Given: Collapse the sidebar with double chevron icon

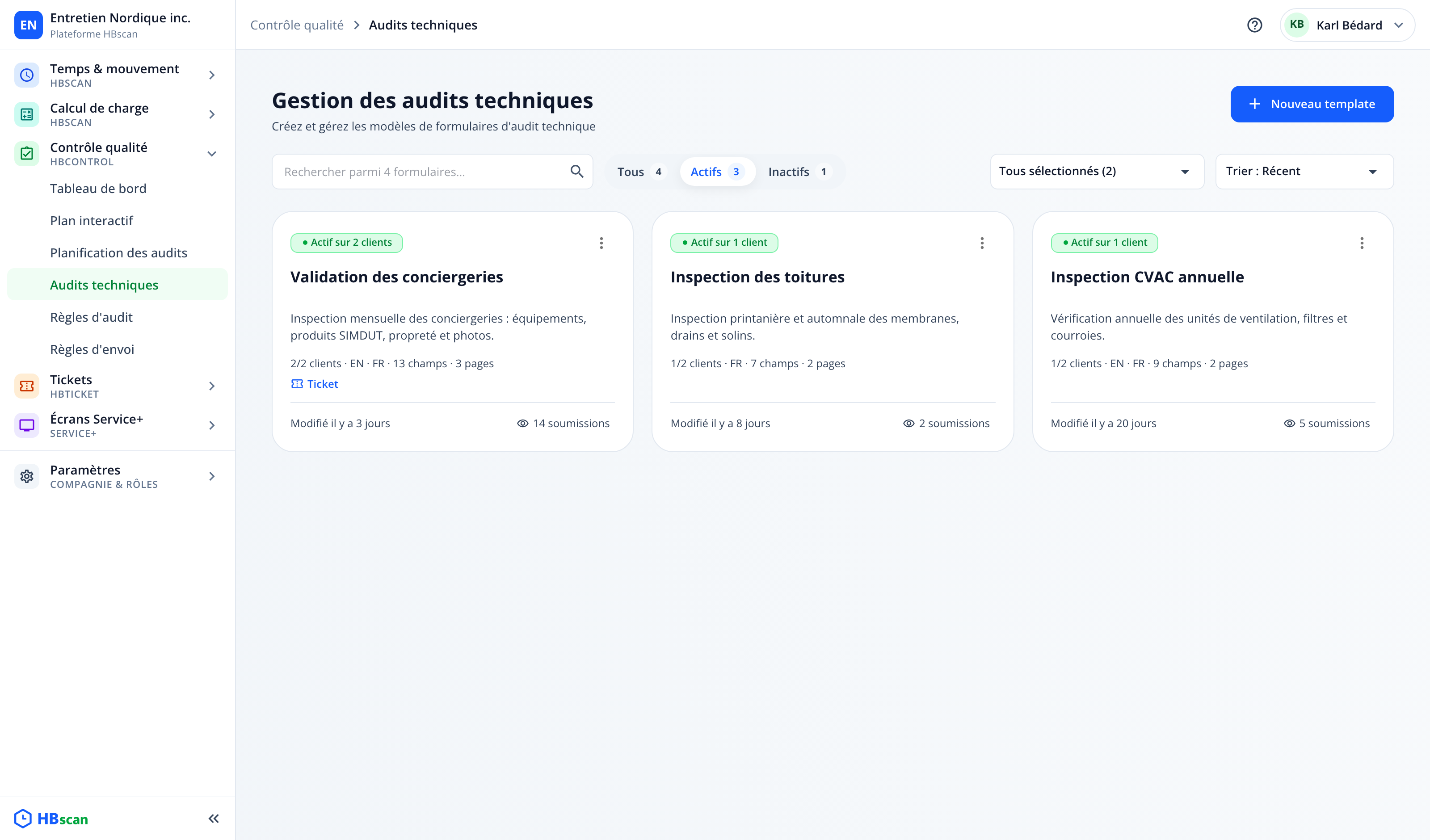Looking at the screenshot, I should tap(213, 819).
